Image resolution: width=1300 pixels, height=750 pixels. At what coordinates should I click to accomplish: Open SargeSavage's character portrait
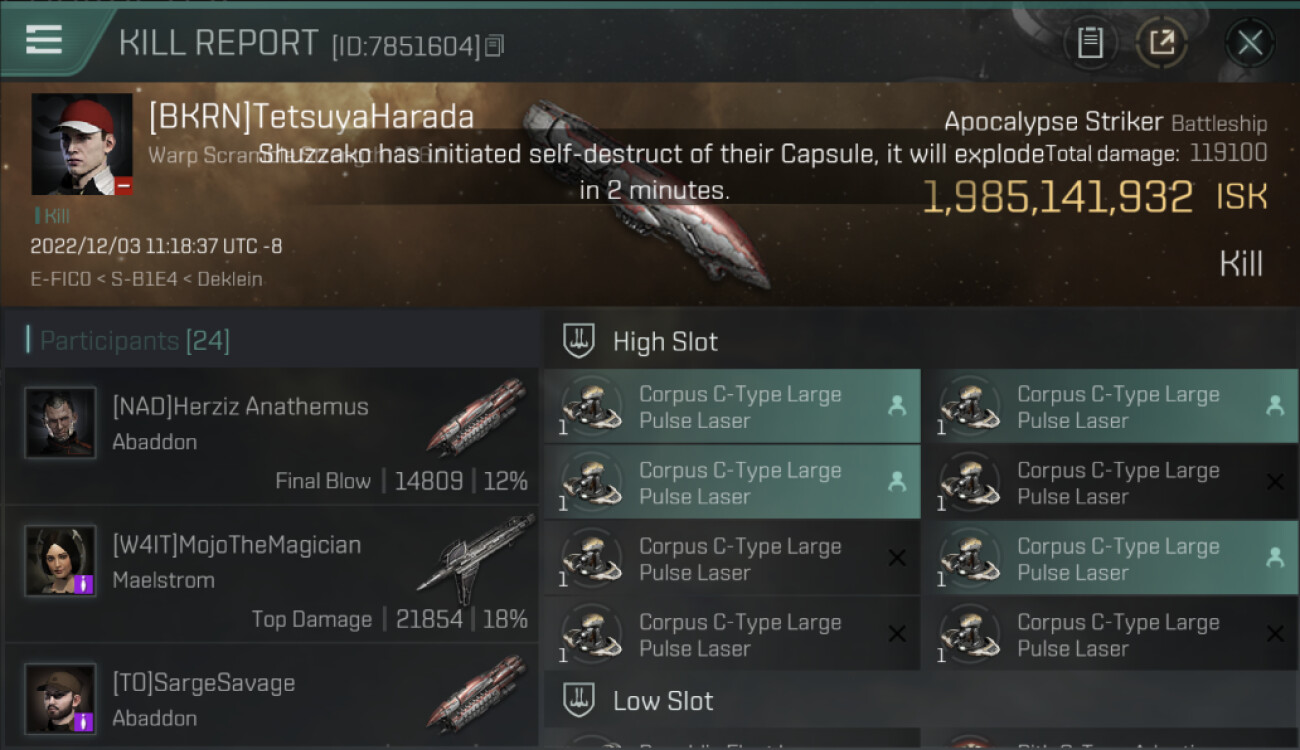(x=60, y=698)
